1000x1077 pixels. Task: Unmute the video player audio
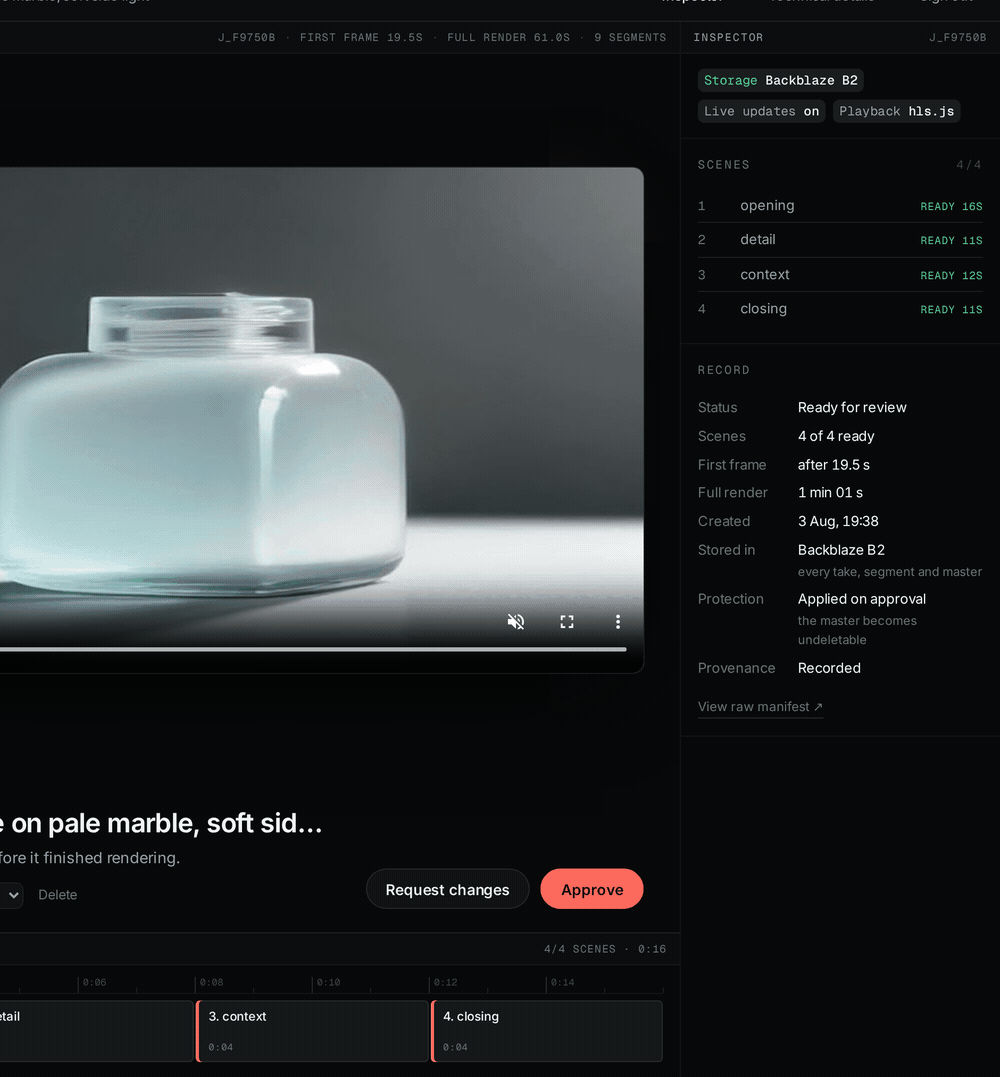pos(516,622)
